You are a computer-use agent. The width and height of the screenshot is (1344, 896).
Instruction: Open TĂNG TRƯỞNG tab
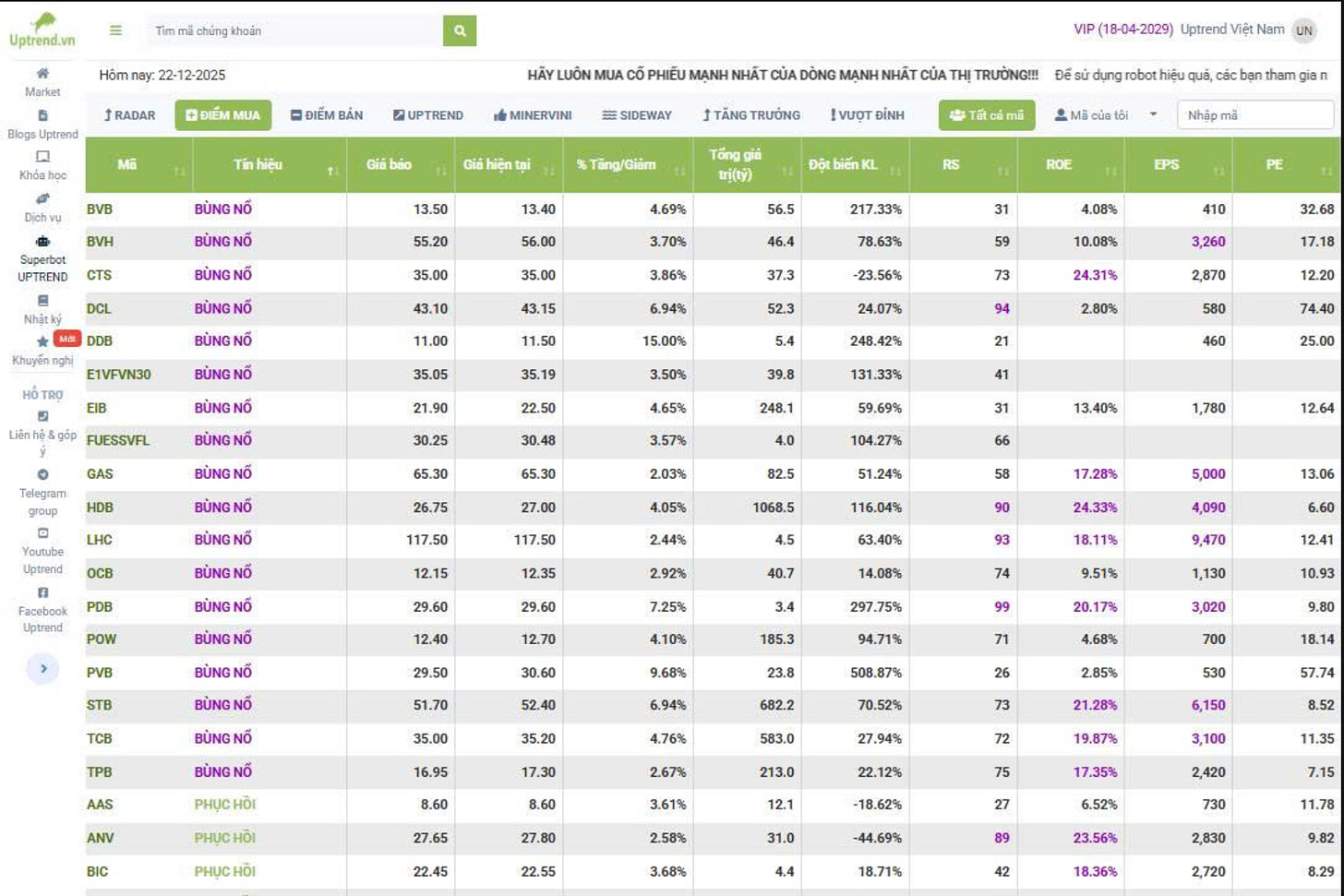coord(751,115)
